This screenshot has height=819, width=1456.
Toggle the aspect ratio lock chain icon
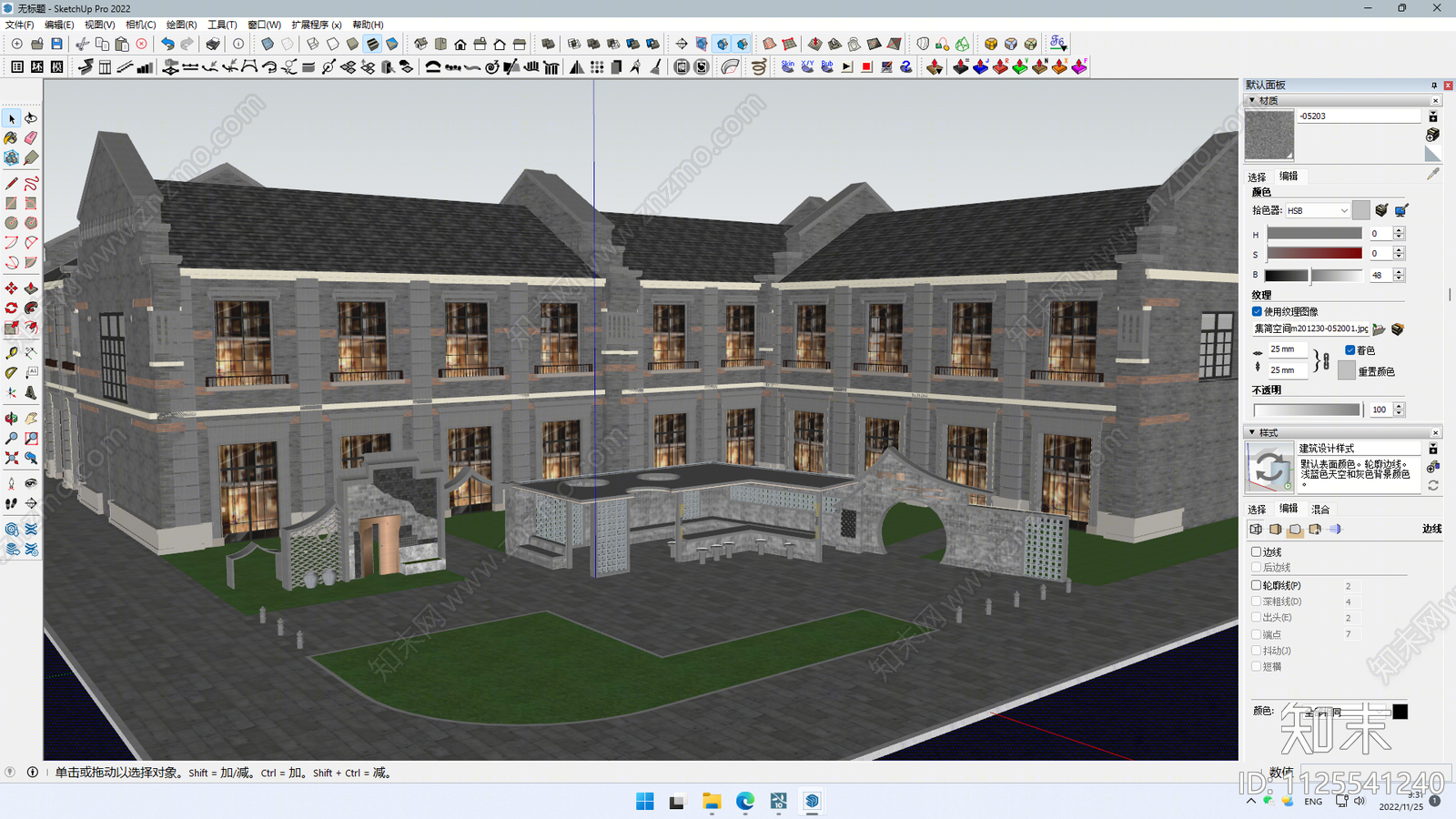(x=1326, y=361)
